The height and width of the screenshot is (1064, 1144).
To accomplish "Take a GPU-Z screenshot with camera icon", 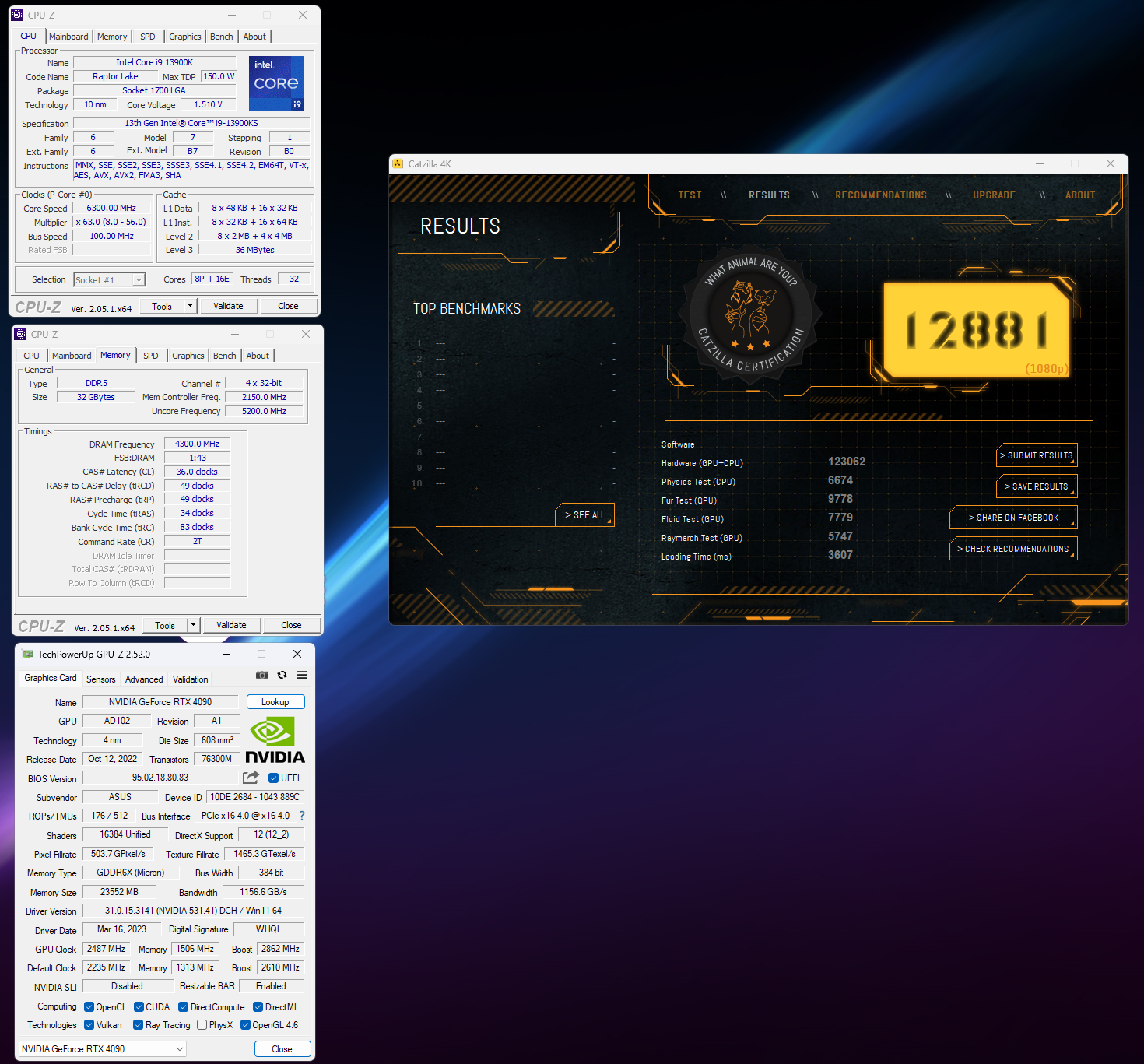I will (262, 675).
